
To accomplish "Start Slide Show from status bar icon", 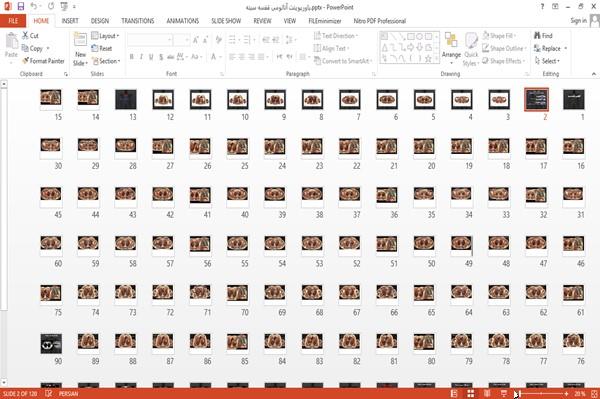I will click(504, 393).
